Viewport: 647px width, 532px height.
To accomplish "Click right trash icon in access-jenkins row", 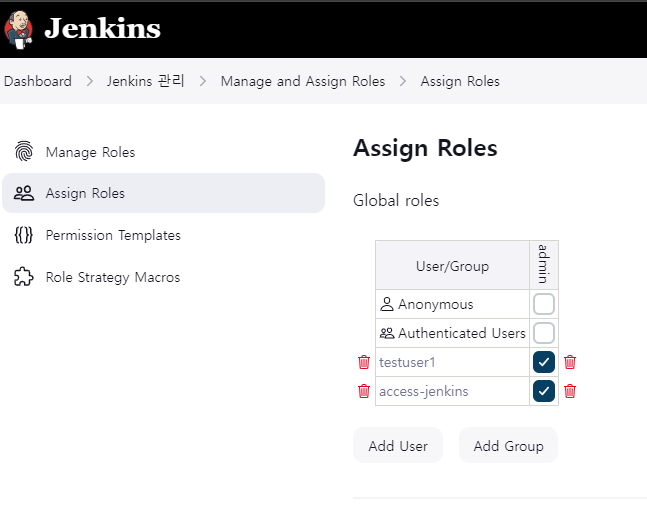I will [570, 391].
